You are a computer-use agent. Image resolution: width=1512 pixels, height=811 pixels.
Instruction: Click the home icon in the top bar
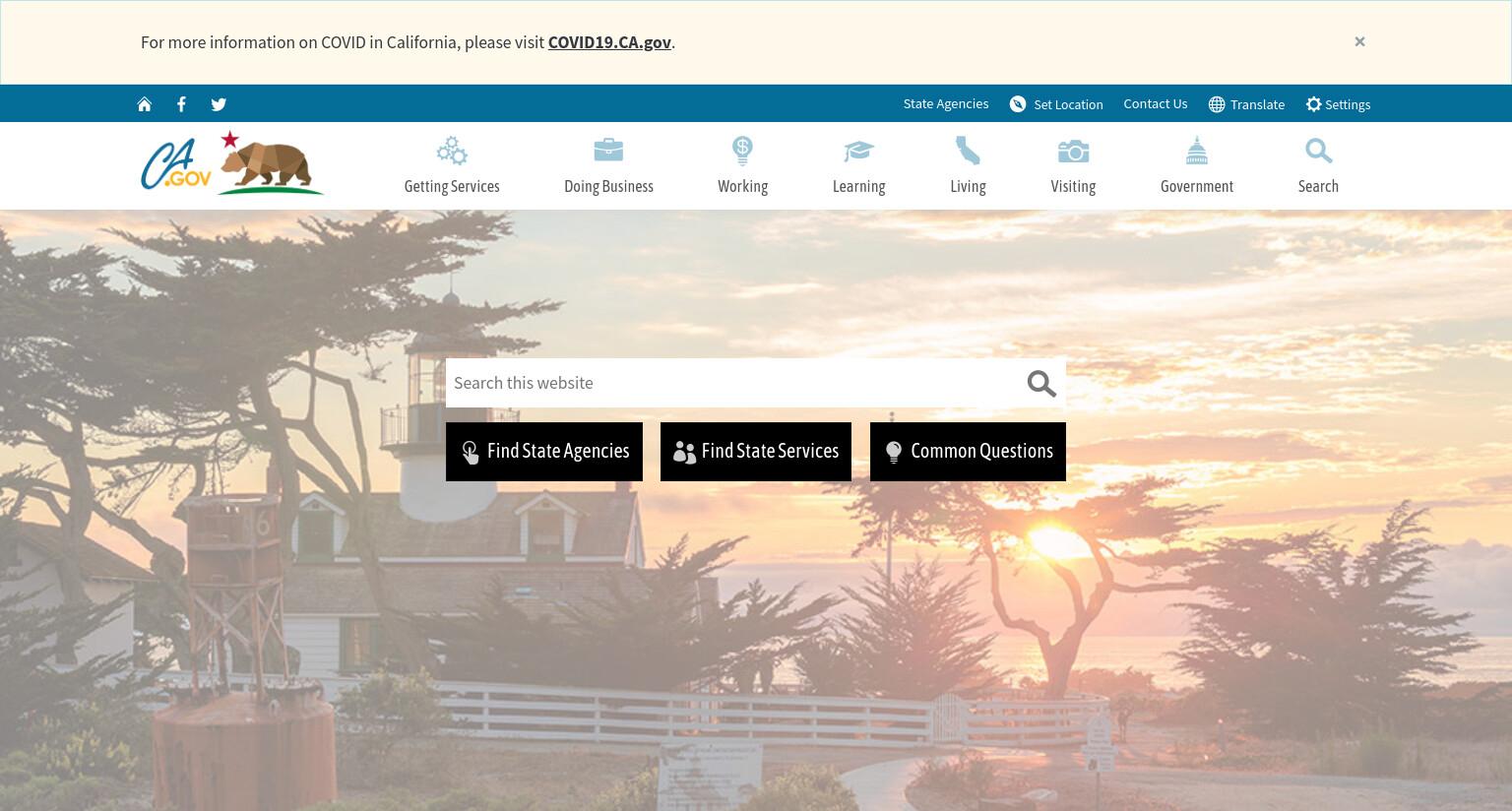point(145,104)
